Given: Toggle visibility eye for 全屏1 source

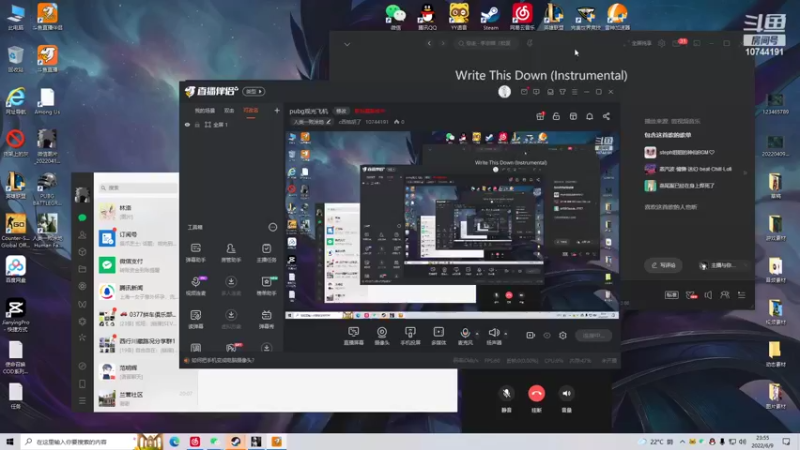Looking at the screenshot, I should pyautogui.click(x=187, y=124).
